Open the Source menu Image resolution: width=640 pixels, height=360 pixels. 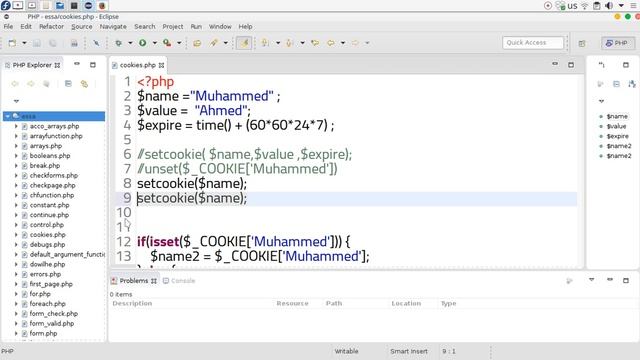point(82,27)
